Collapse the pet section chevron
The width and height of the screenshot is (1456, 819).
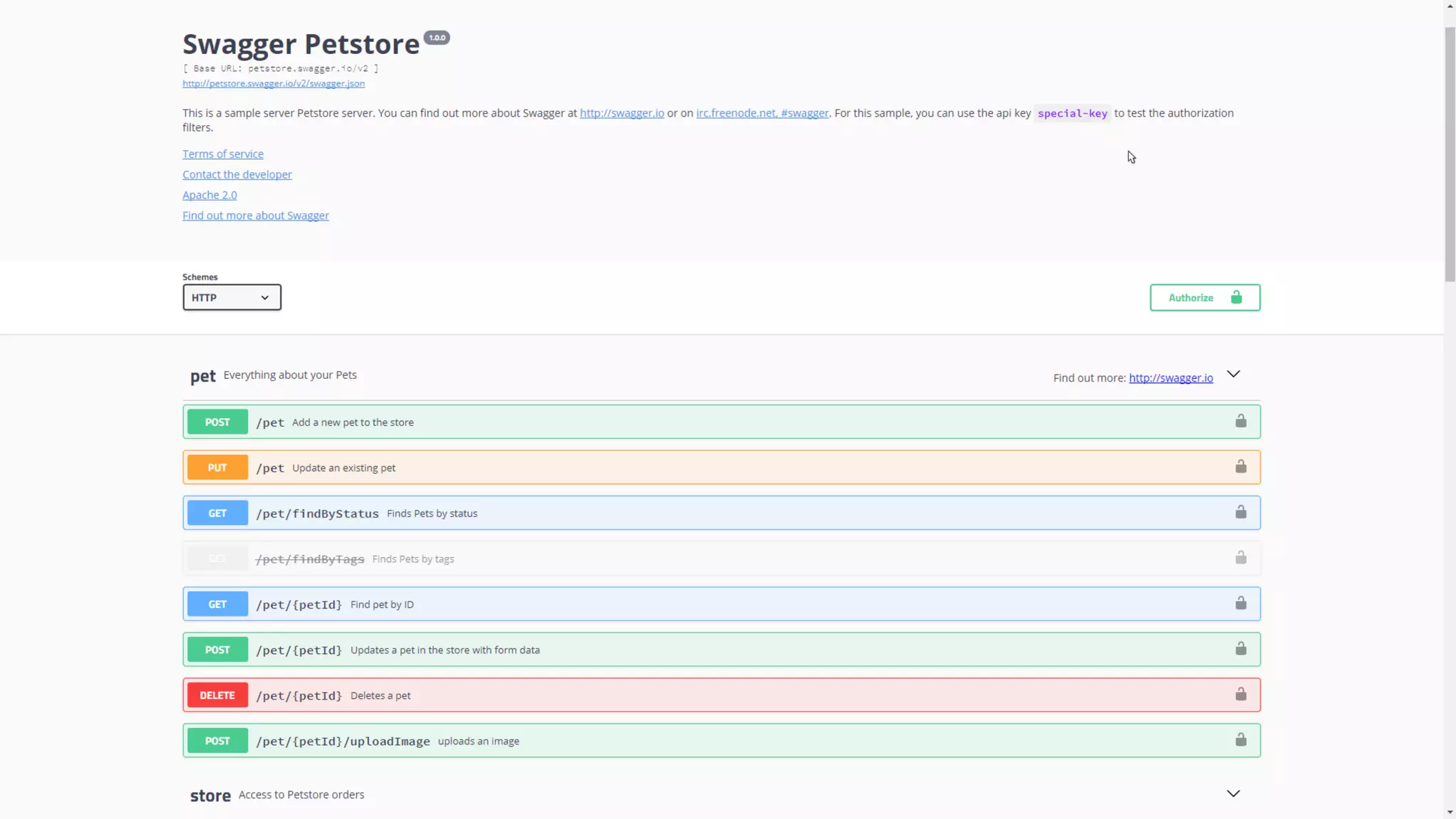pyautogui.click(x=1233, y=375)
